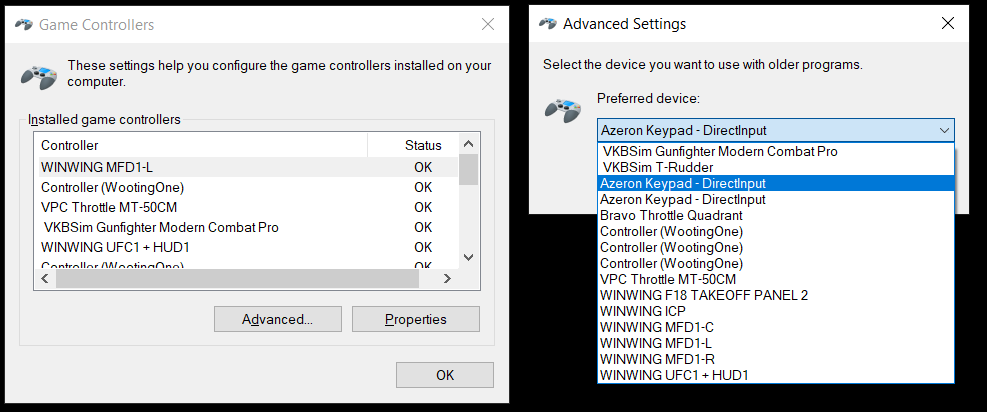The image size is (987, 412).
Task: Select Bravo Throttle Quadrant in the dropdown
Action: [671, 215]
